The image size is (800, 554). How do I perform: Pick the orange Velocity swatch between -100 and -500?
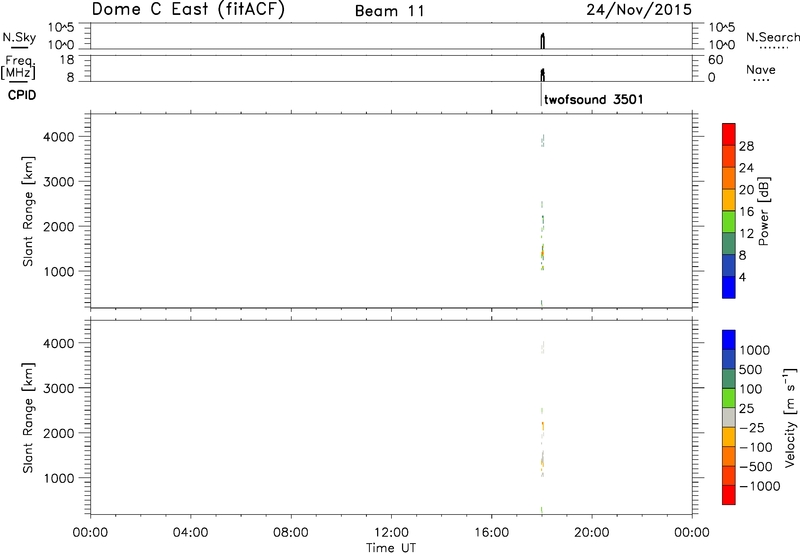pos(729,456)
